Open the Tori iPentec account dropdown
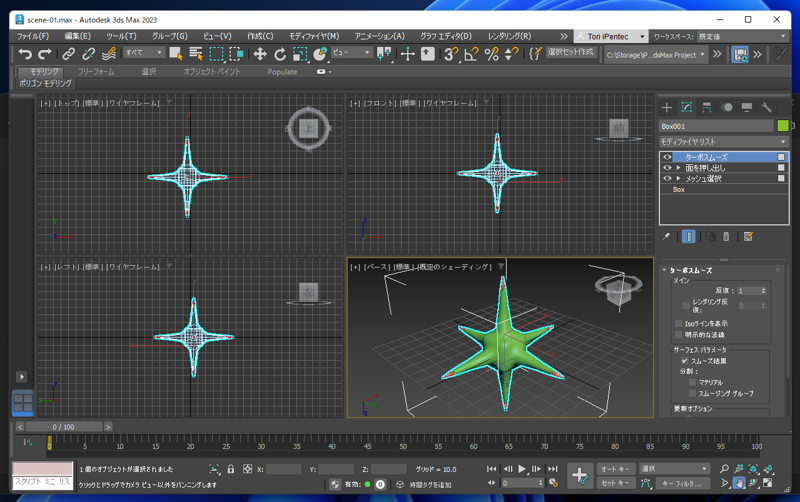The height and width of the screenshot is (502, 800). point(611,36)
